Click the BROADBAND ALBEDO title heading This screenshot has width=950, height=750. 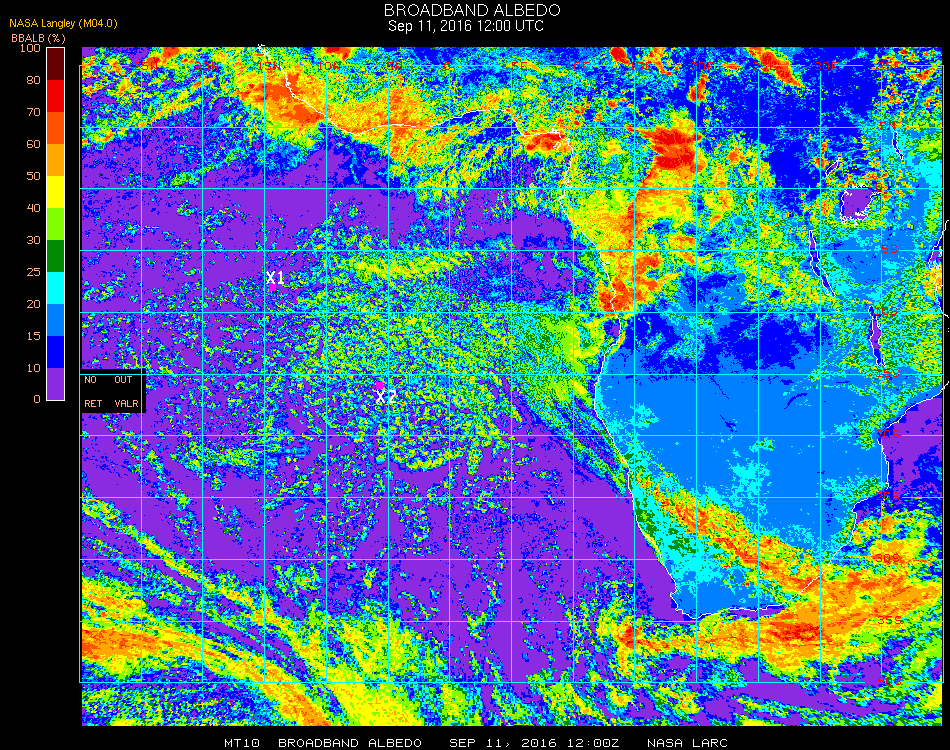pos(472,10)
